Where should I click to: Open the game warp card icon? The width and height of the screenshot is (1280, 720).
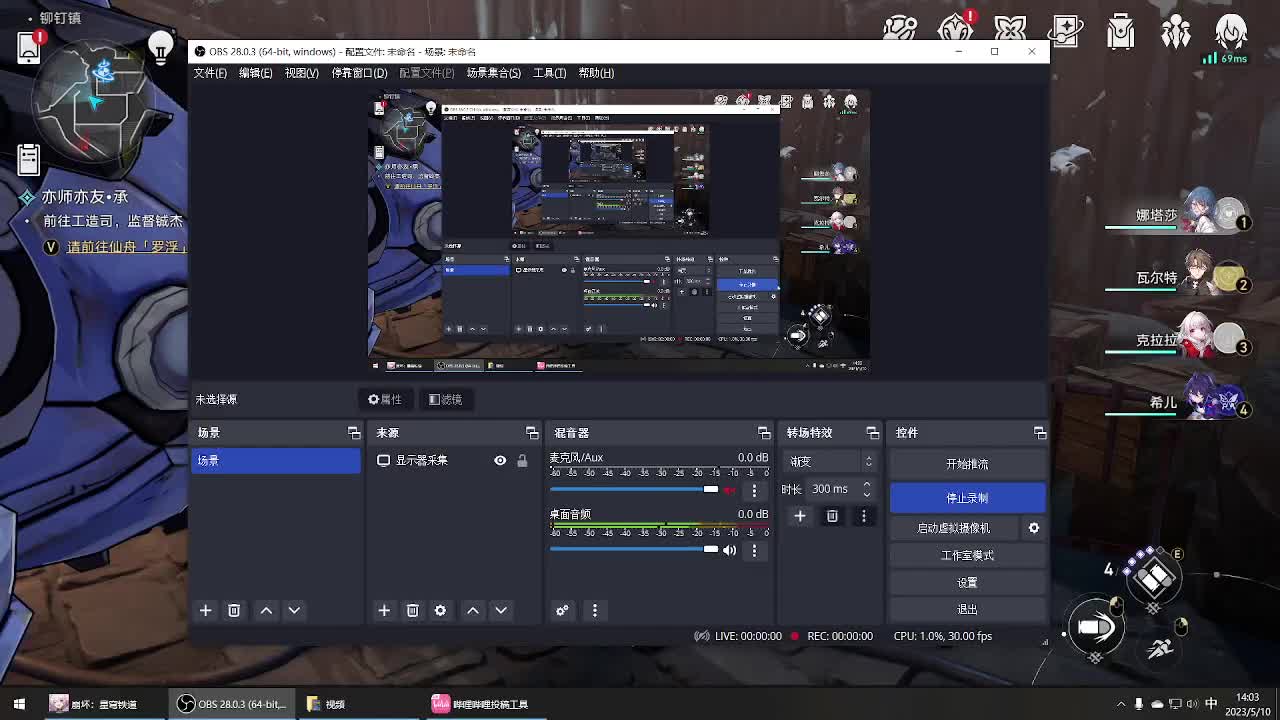tap(1066, 30)
